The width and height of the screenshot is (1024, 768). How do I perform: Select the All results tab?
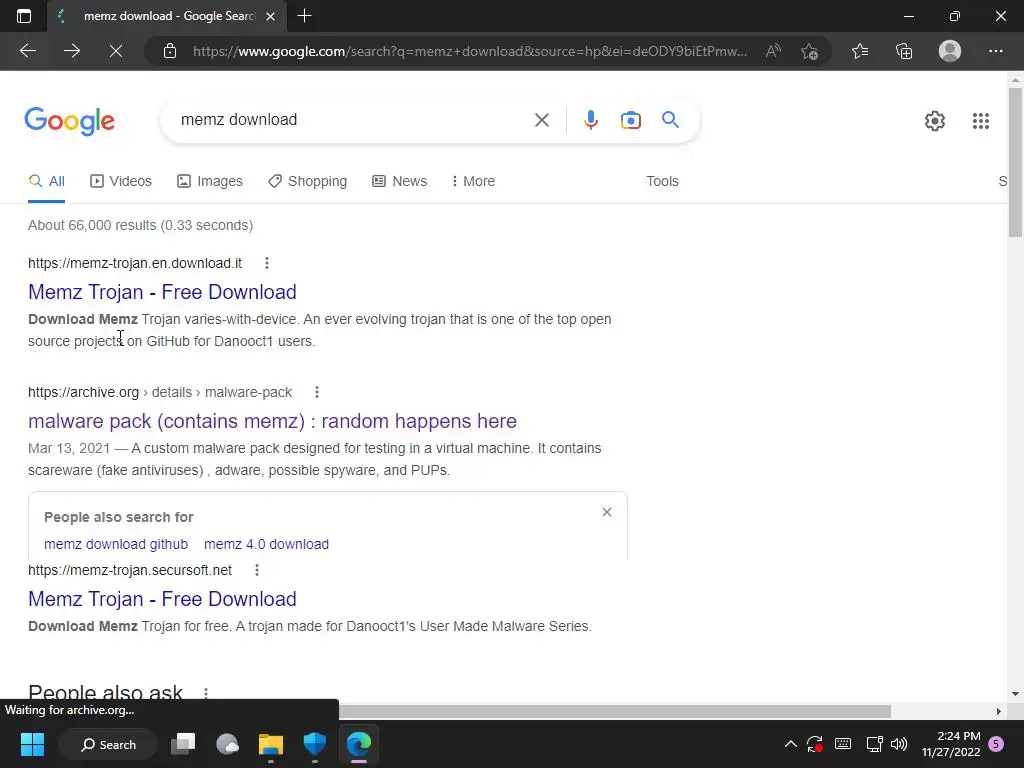(46, 182)
